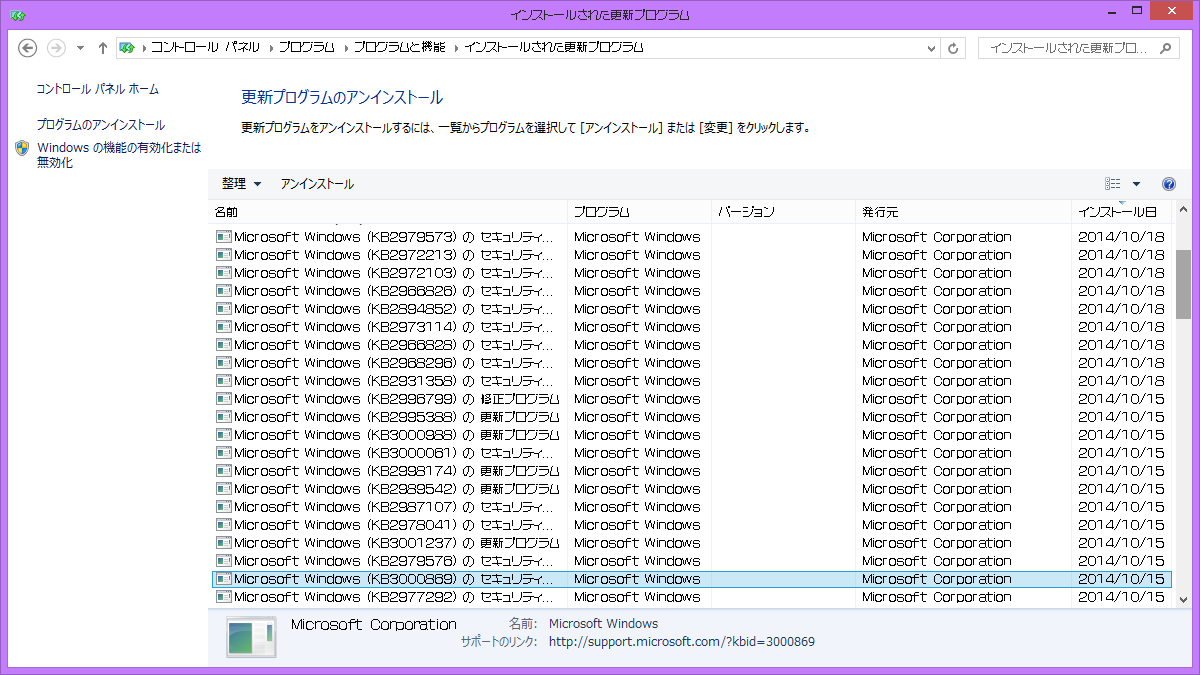Image resolution: width=1200 pixels, height=675 pixels.
Task: Click the アンインストール toolbar button
Action: click(317, 184)
